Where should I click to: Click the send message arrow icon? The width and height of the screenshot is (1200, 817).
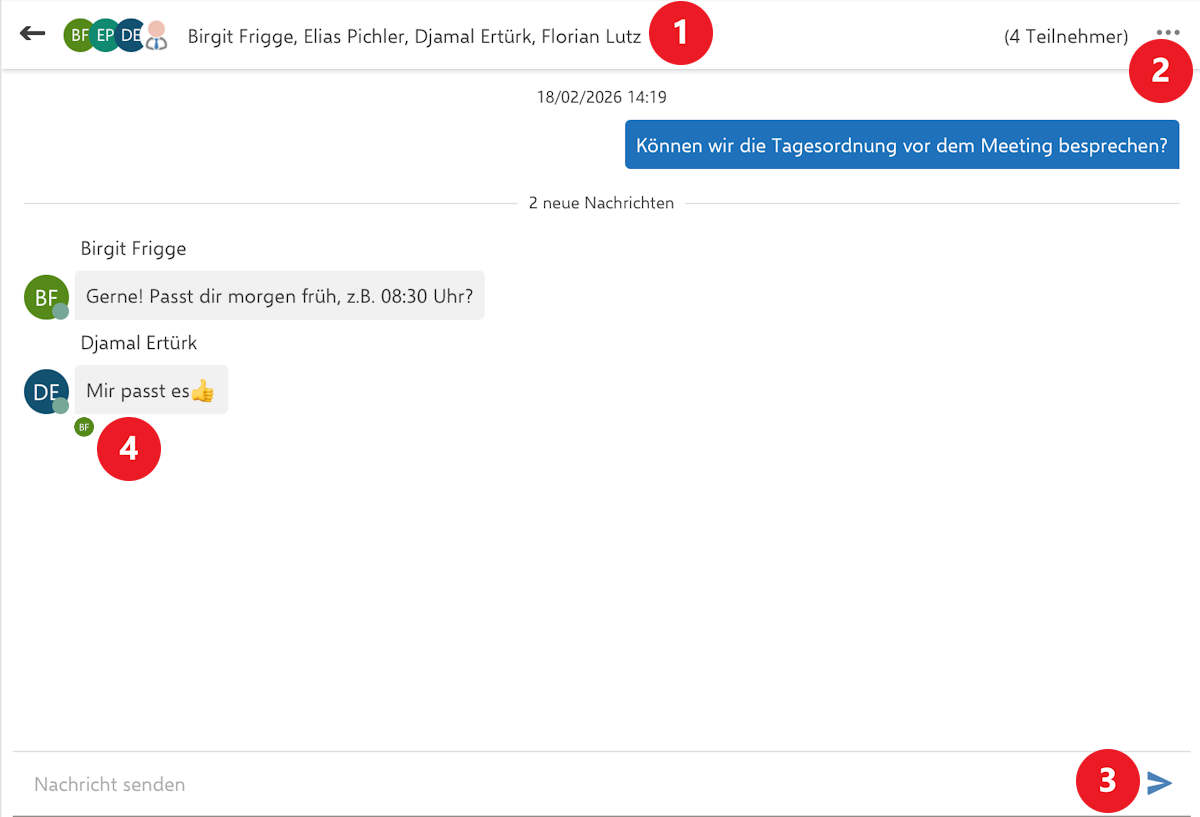(1159, 783)
